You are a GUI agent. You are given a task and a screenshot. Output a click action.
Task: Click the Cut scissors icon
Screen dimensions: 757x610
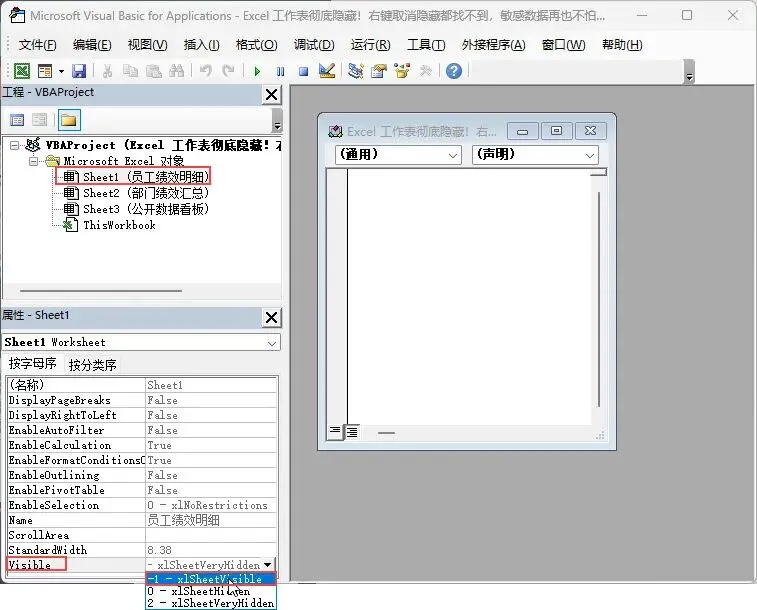(107, 71)
